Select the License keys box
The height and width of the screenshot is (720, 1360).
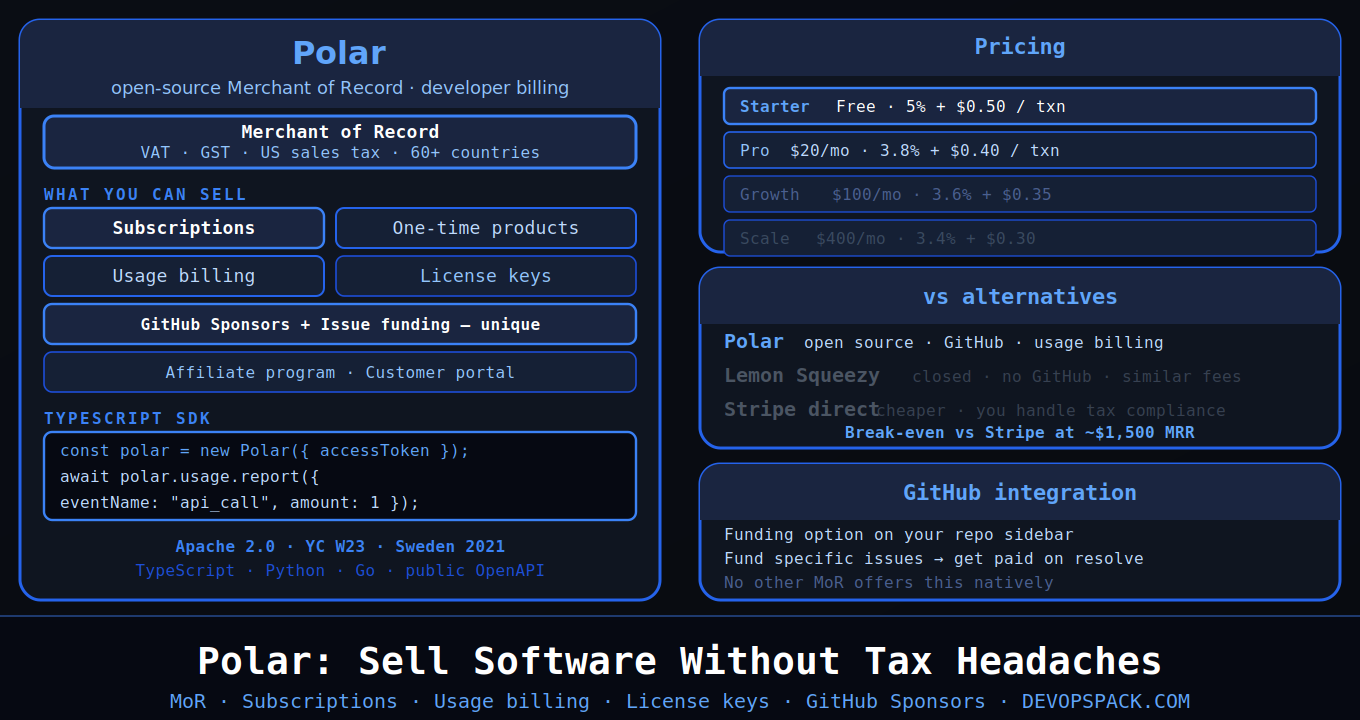pyautogui.click(x=486, y=276)
